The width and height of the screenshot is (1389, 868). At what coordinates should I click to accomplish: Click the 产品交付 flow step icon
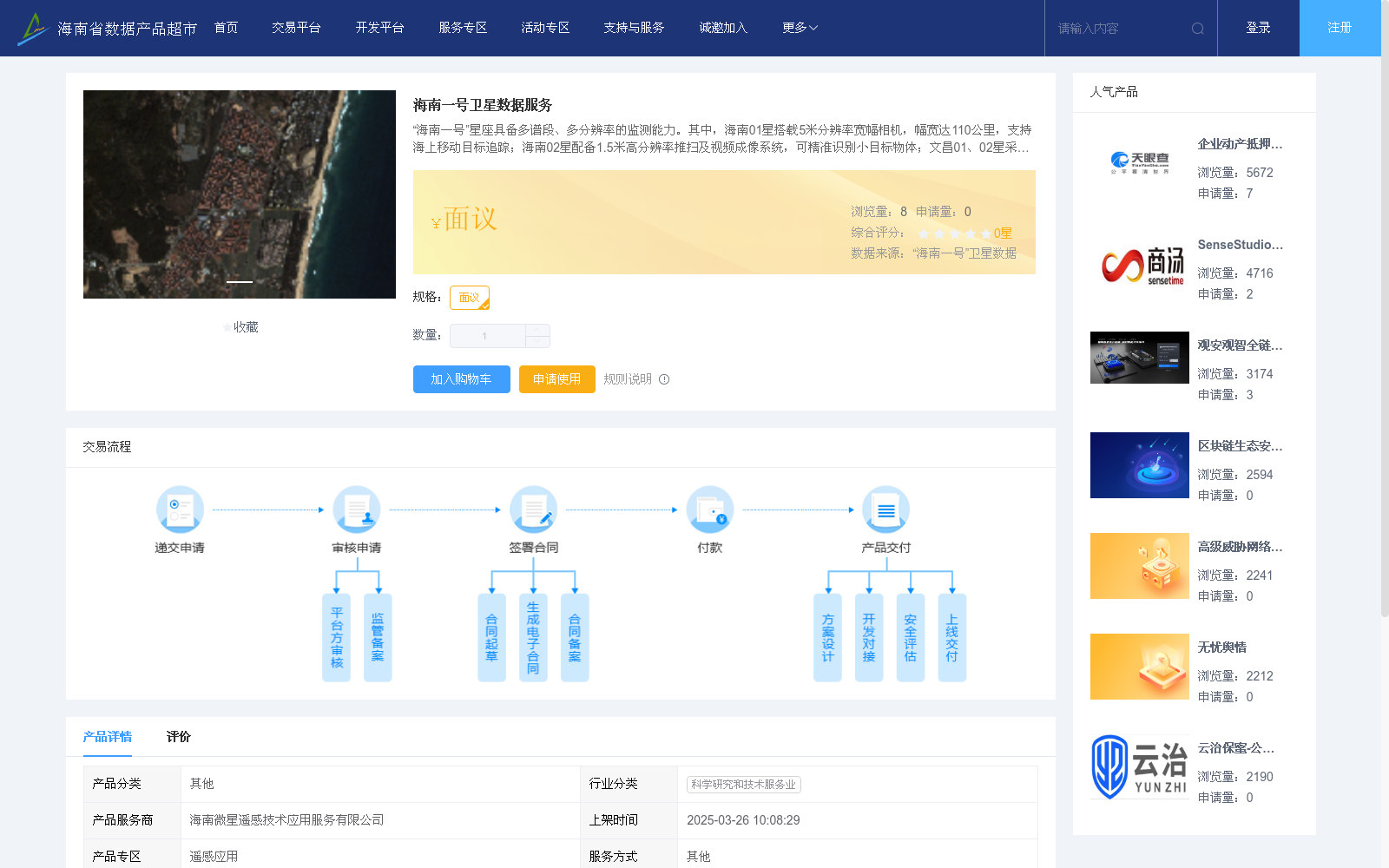pos(886,510)
